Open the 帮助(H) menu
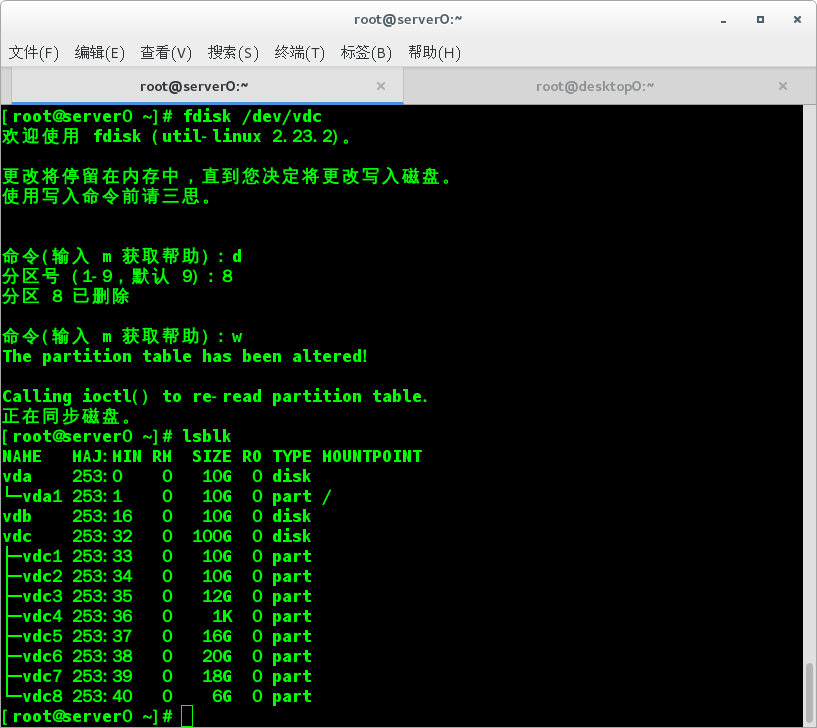The height and width of the screenshot is (728, 817). click(x=435, y=53)
